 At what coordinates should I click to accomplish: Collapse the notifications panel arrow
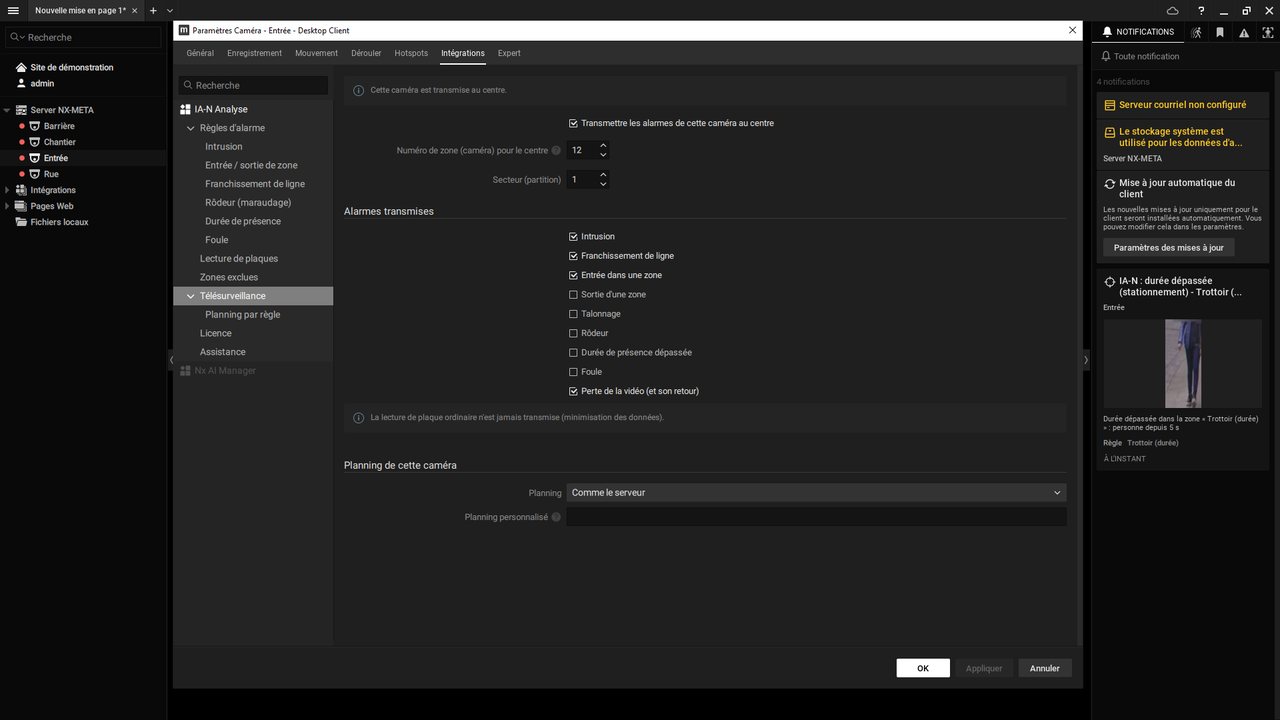coord(1087,360)
